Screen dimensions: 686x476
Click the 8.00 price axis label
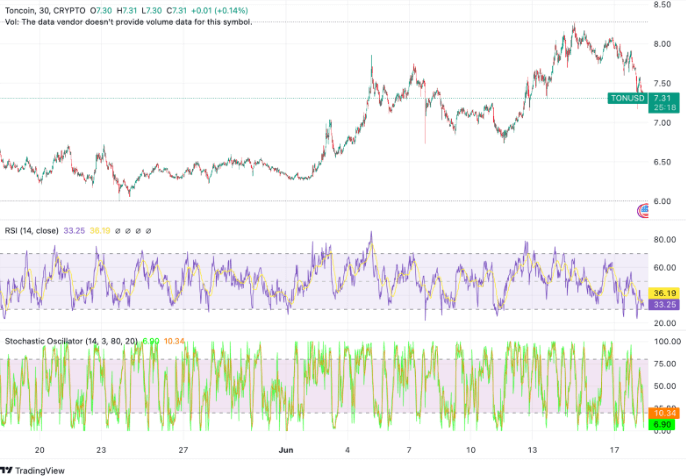pyautogui.click(x=662, y=44)
